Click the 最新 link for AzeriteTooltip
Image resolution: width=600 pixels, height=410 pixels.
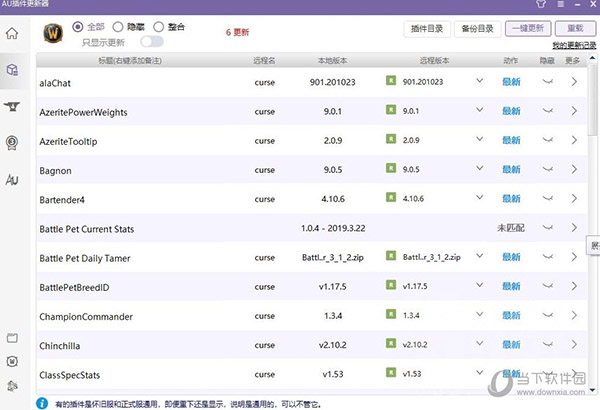(x=511, y=140)
